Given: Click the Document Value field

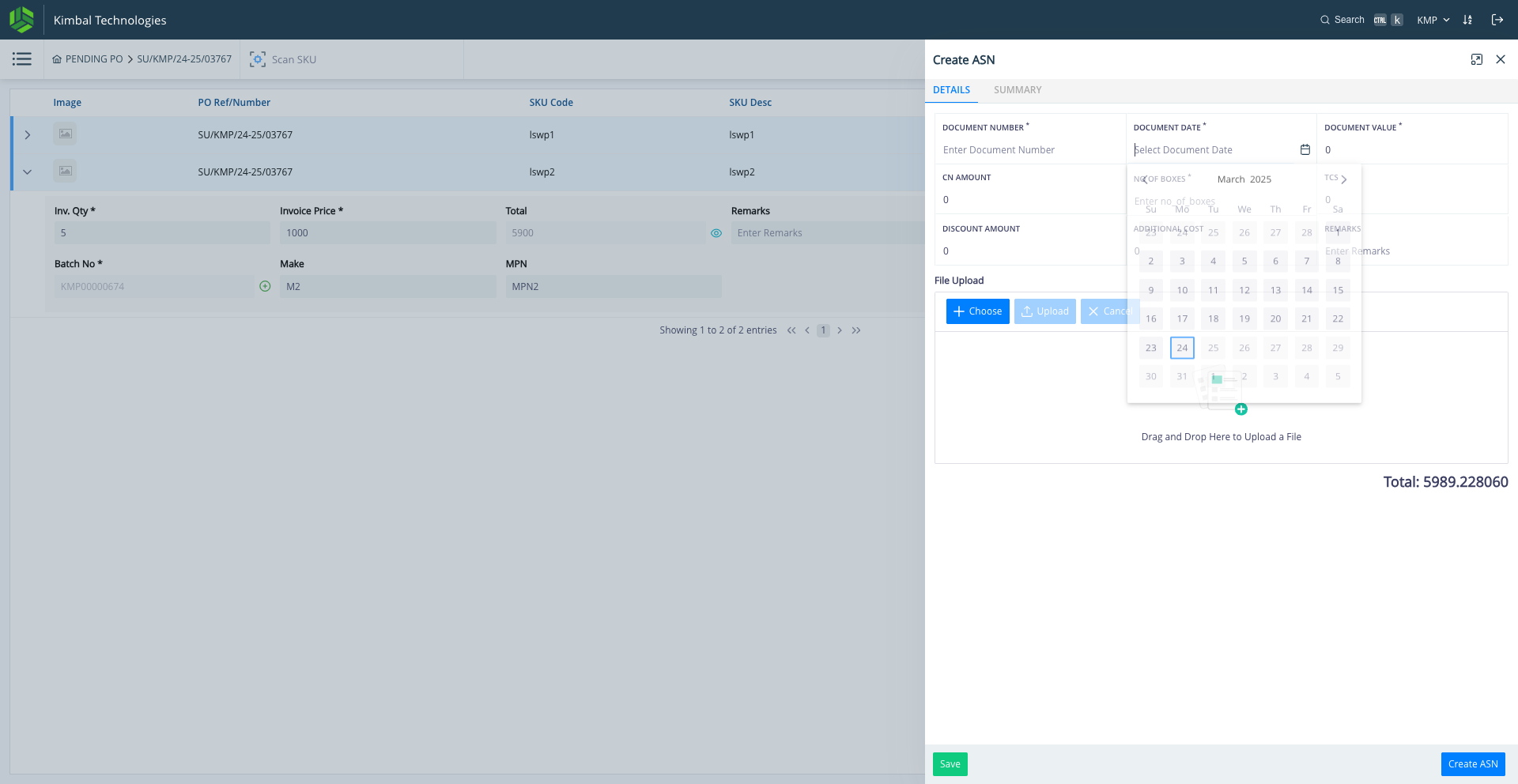Looking at the screenshot, I should coord(1413,150).
